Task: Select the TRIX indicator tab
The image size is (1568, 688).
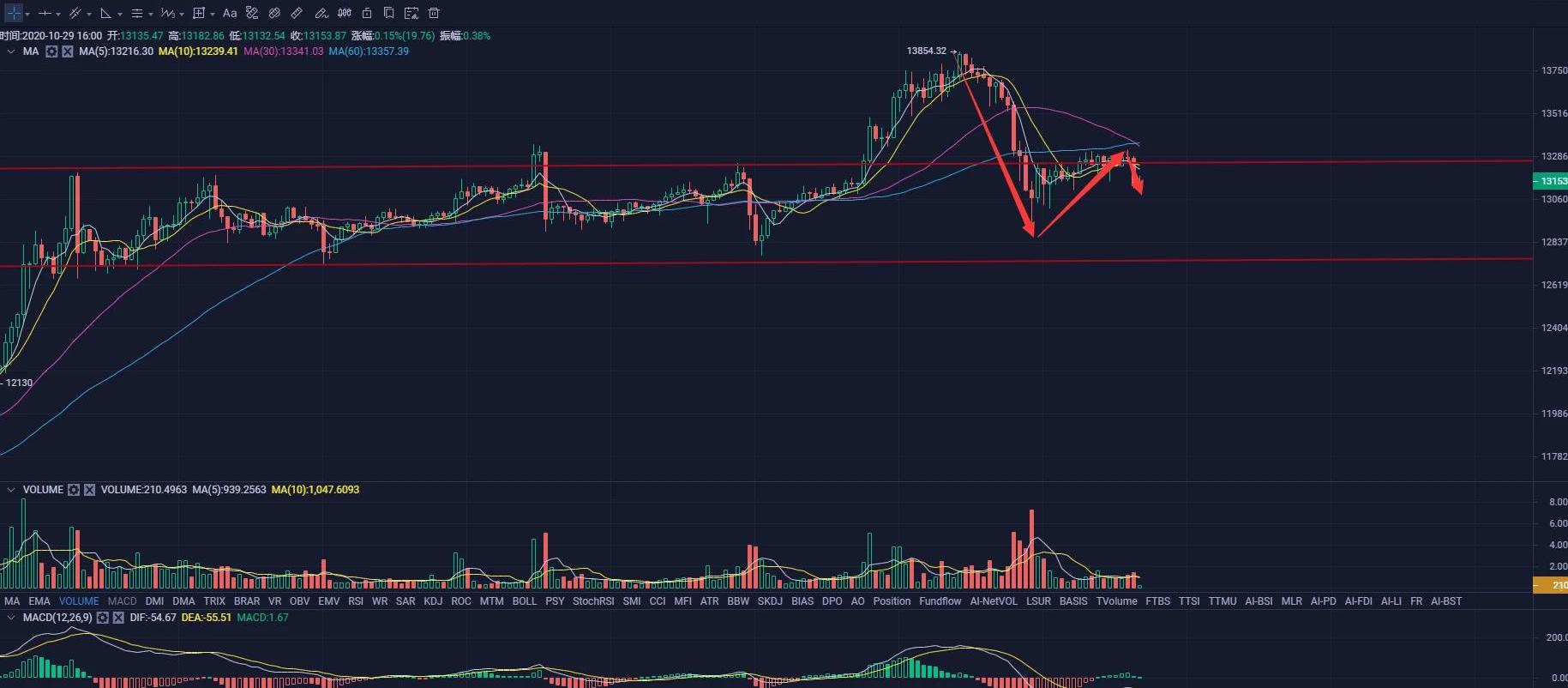Action: [214, 601]
